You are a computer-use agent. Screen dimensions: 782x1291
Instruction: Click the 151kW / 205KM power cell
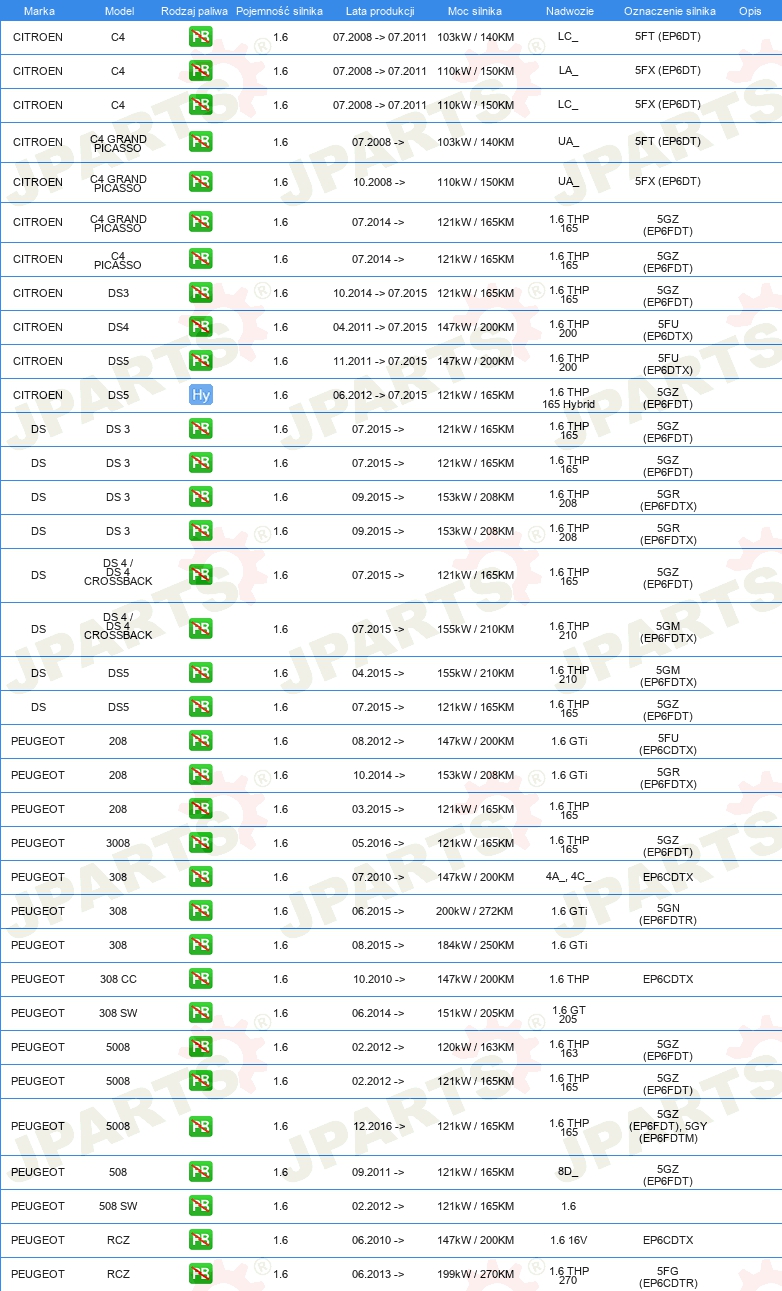tap(475, 1013)
